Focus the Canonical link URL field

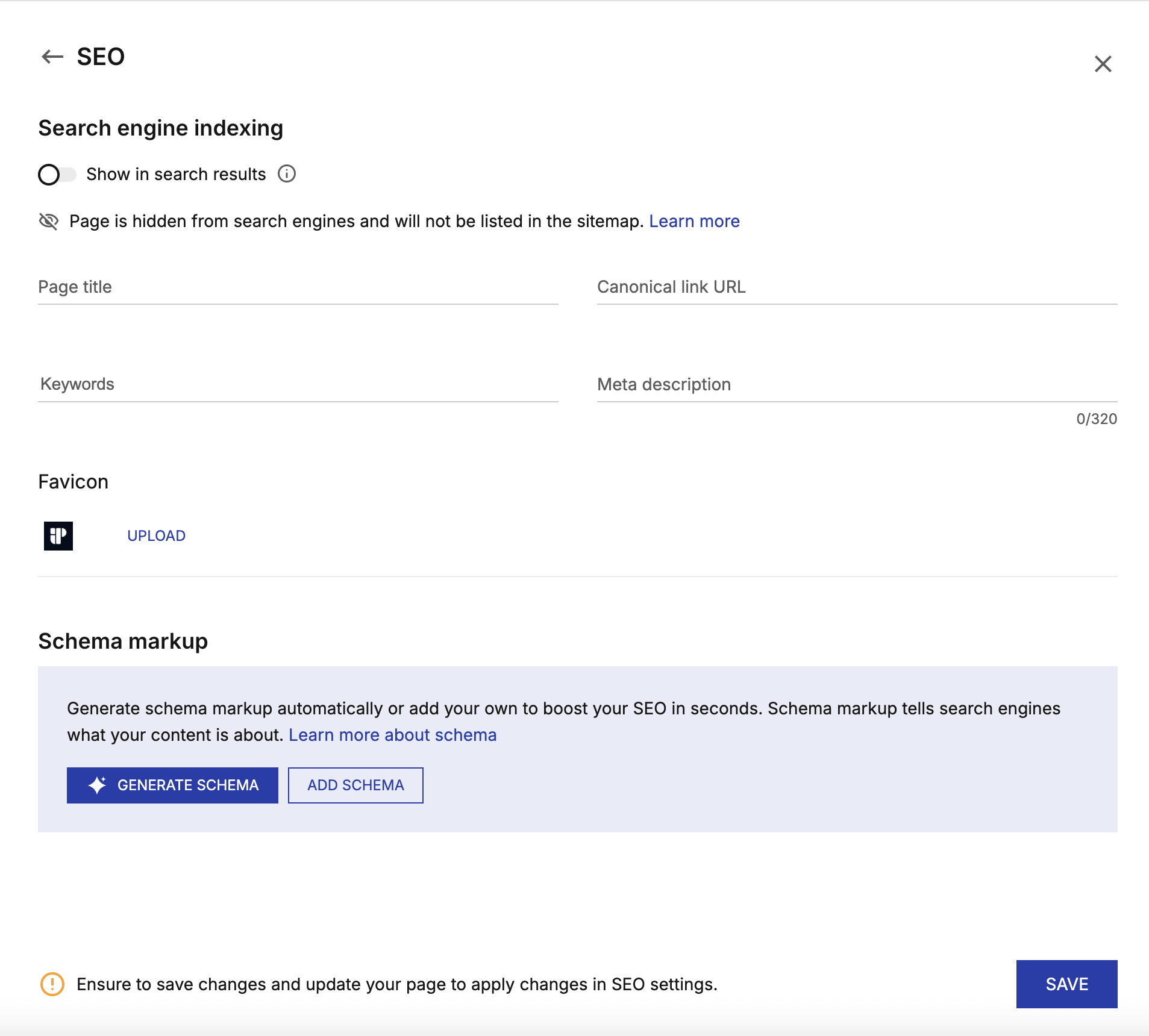point(857,287)
